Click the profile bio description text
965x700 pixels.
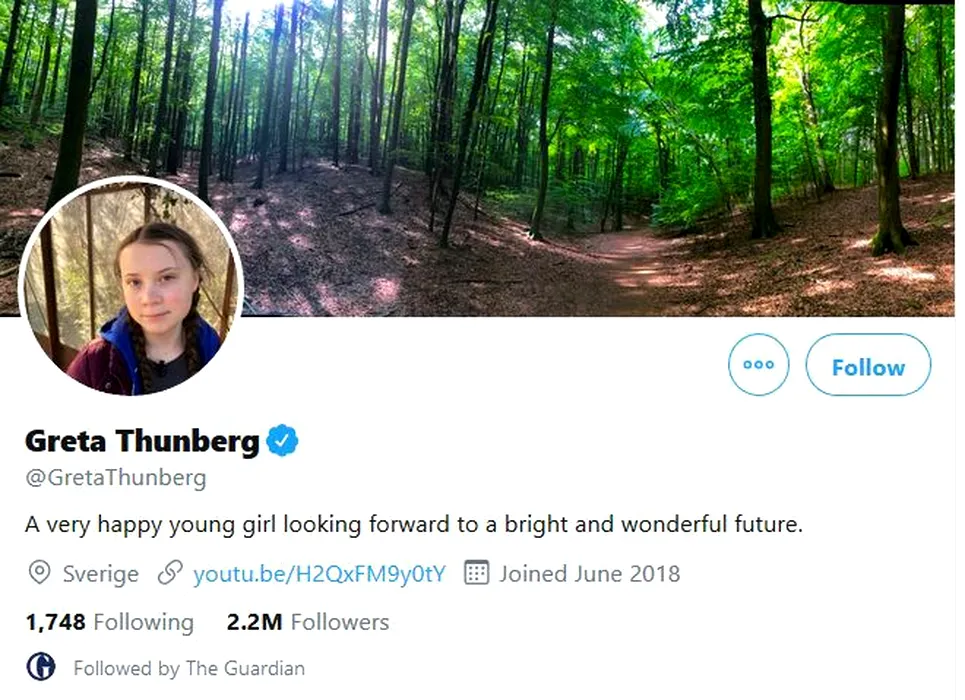click(x=414, y=524)
